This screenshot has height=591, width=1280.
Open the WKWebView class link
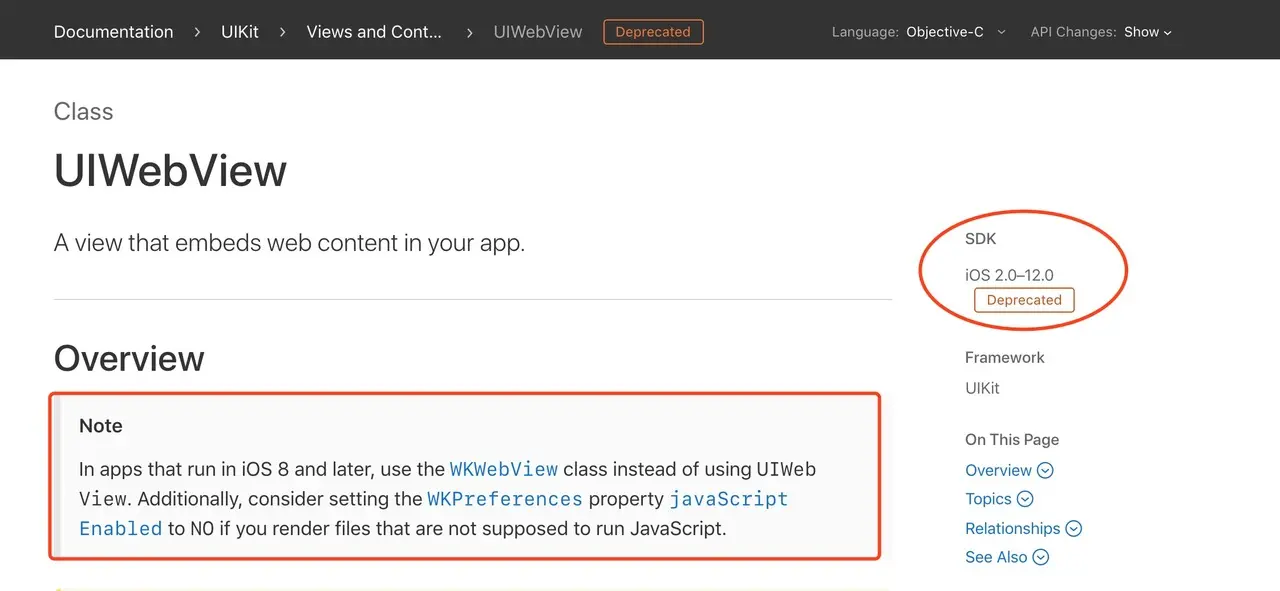(x=504, y=469)
